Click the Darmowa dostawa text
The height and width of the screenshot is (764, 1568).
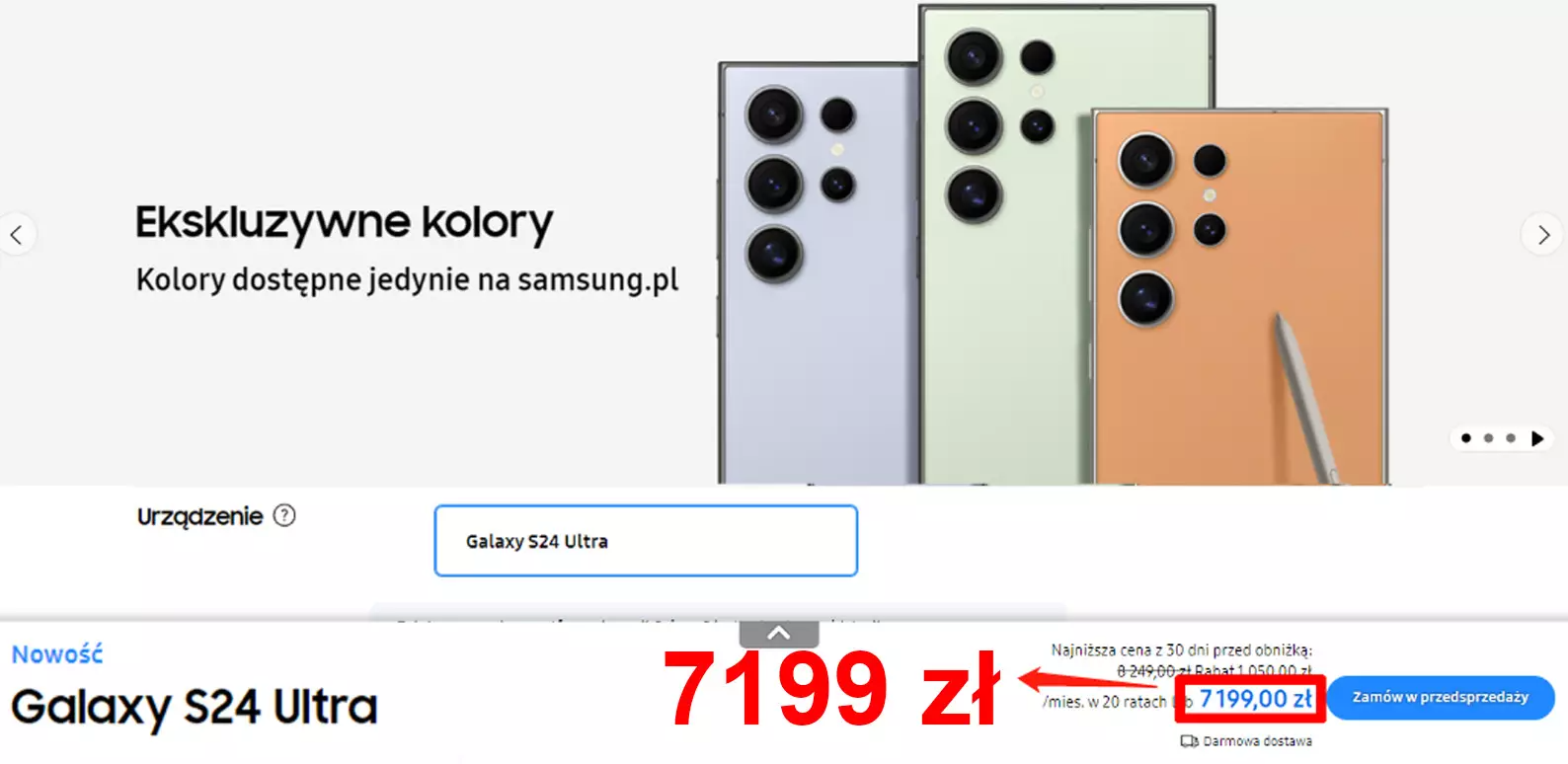tap(1257, 740)
